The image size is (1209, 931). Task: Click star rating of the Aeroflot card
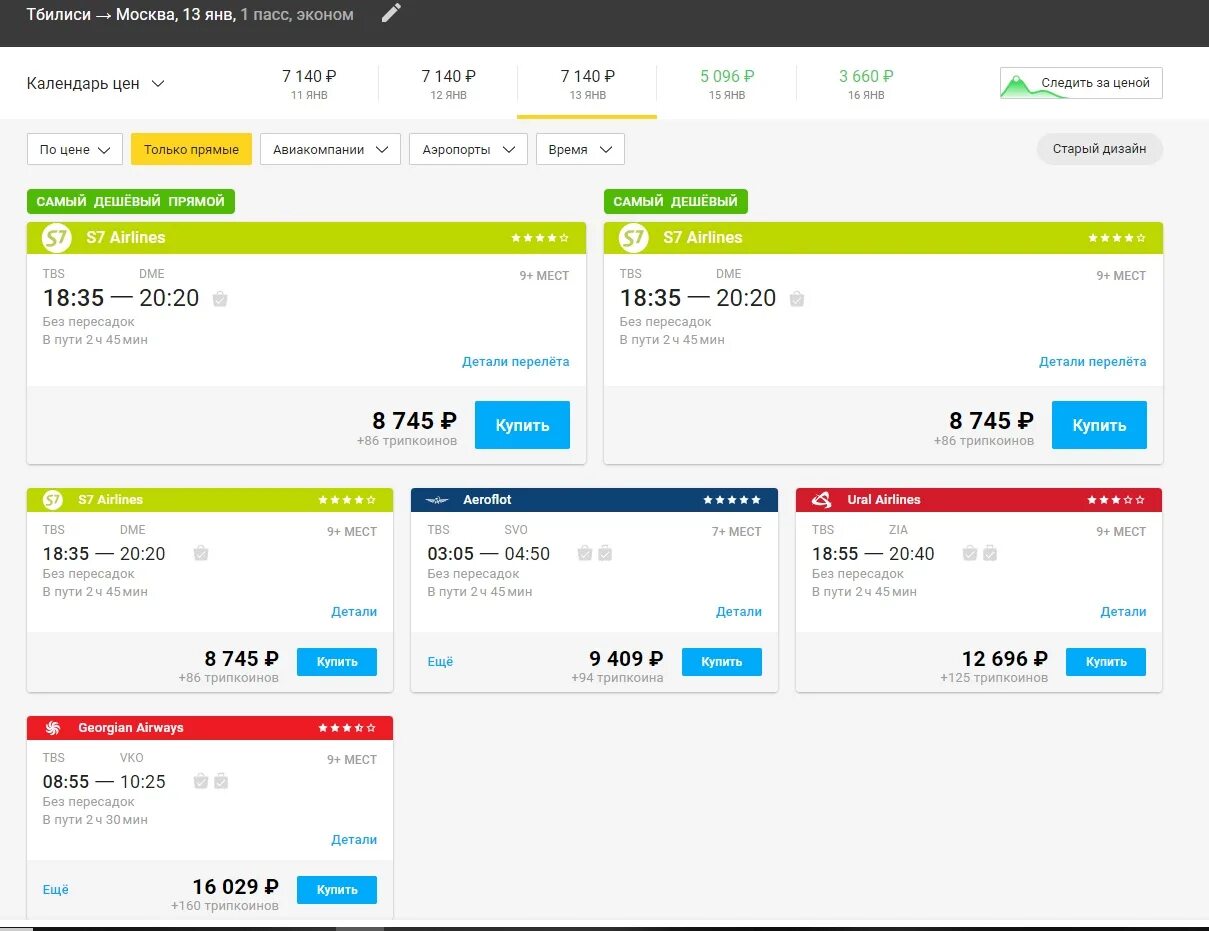pos(732,500)
